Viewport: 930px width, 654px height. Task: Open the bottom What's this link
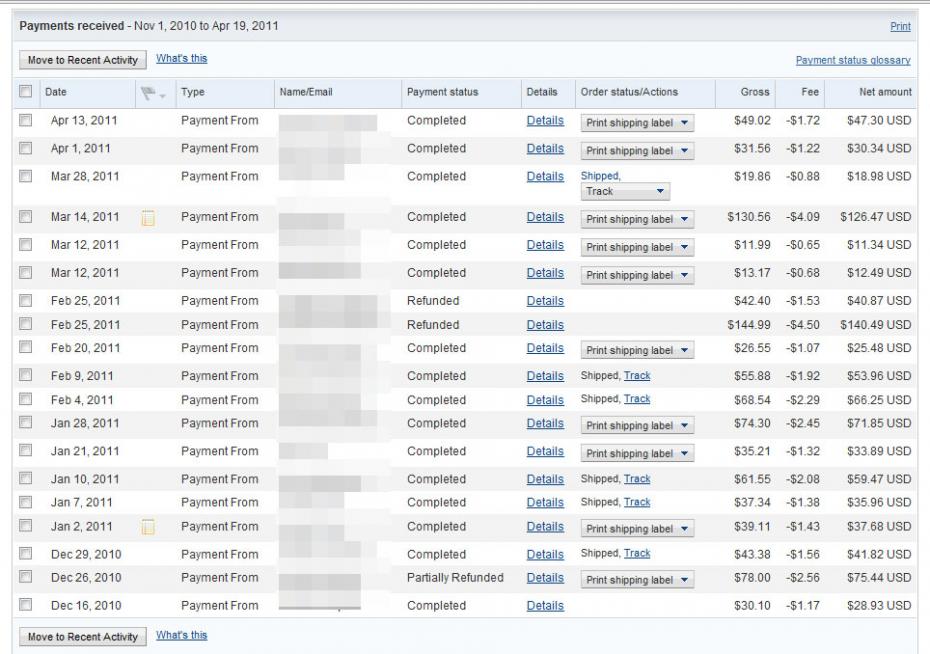[181, 635]
